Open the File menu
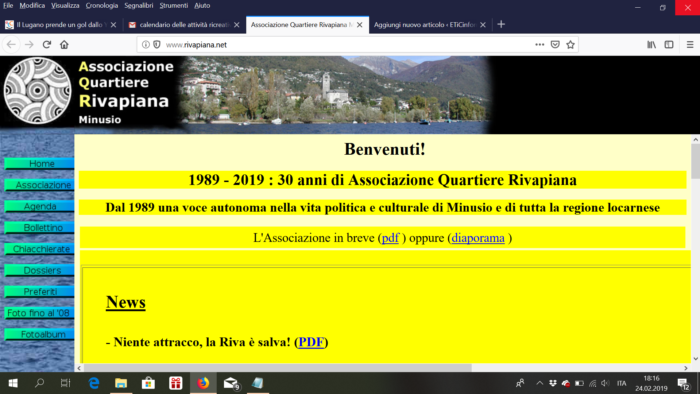This screenshot has height=394, width=700. click(x=8, y=5)
